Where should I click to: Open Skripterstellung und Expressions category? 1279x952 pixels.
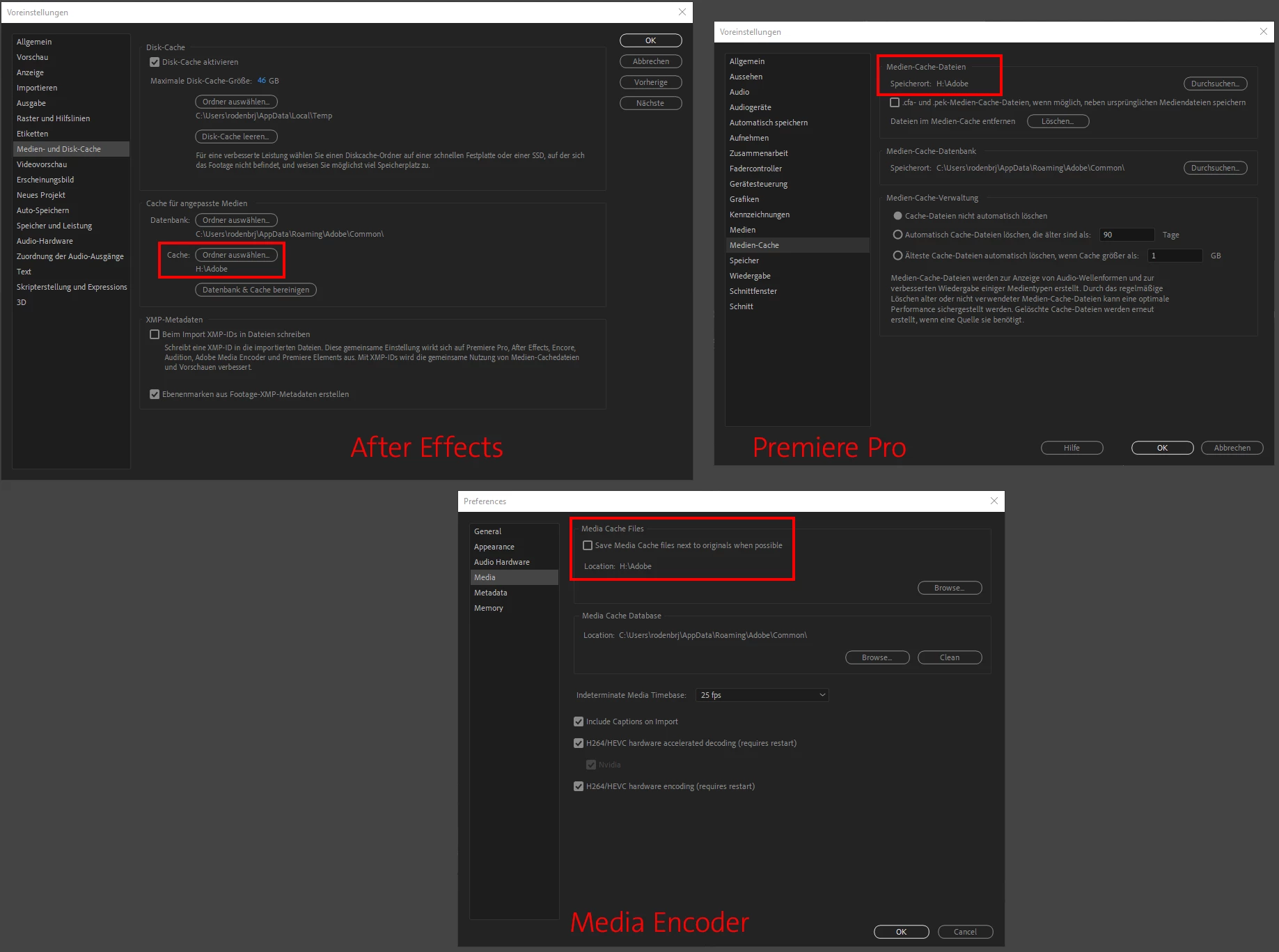tap(71, 287)
